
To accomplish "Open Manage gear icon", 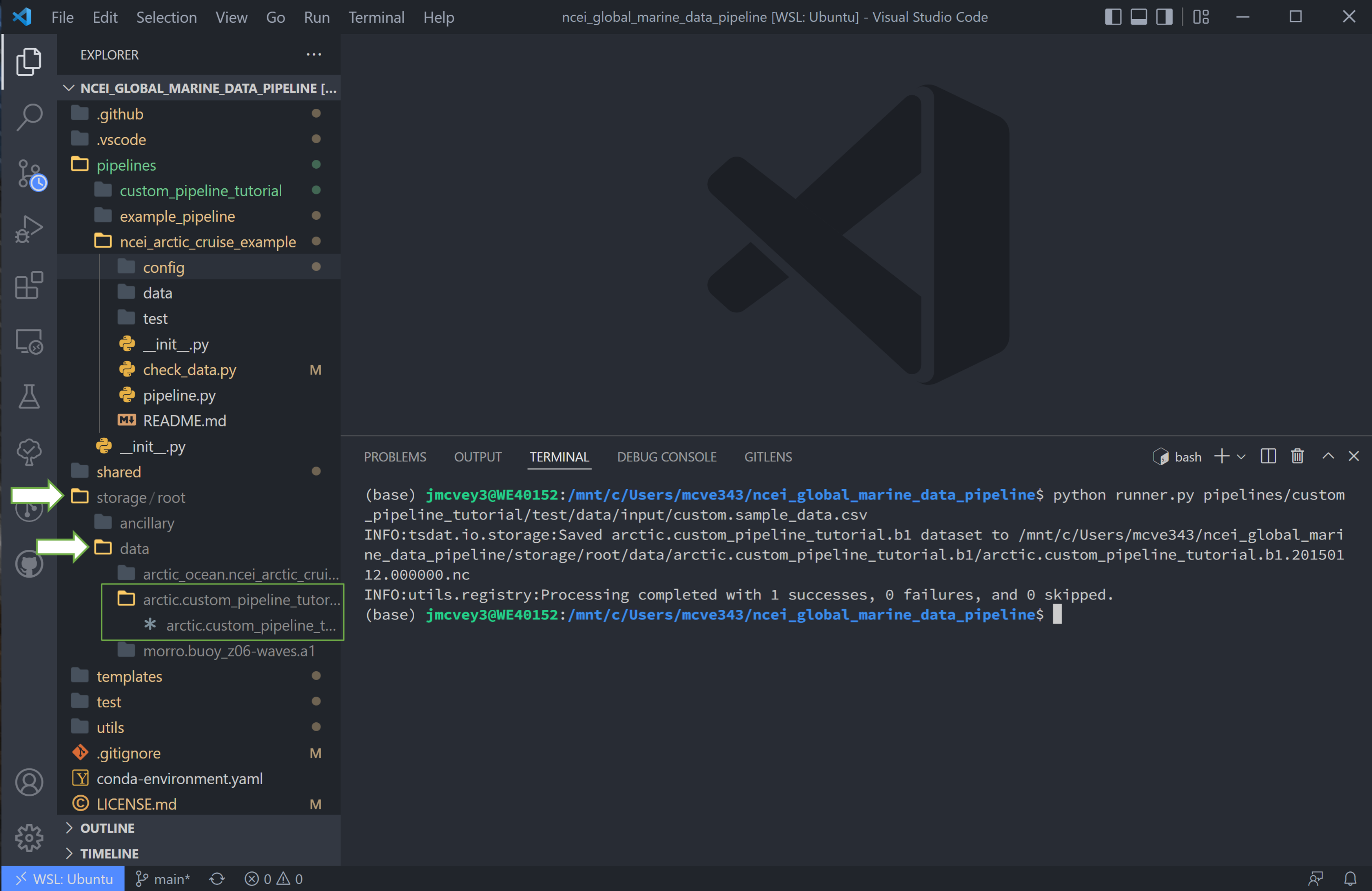I will click(x=29, y=838).
